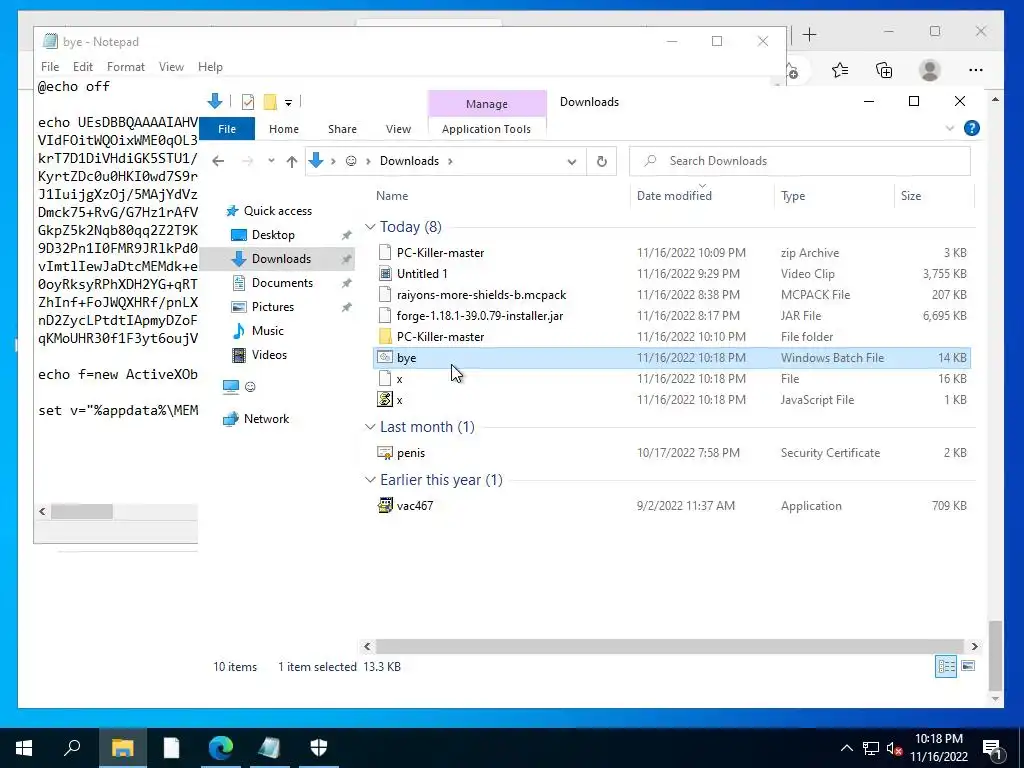Select the This PC computer icon

point(231,387)
